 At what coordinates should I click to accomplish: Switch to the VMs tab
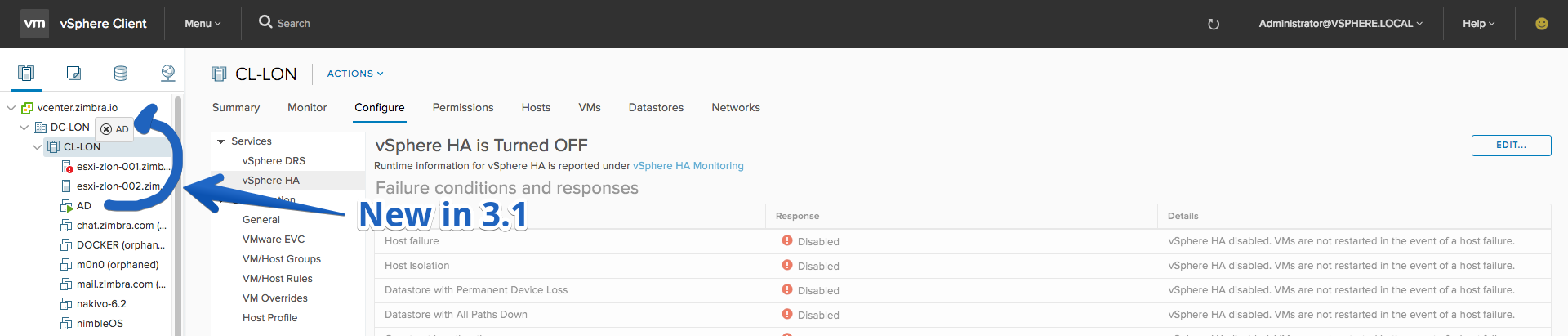click(x=590, y=107)
